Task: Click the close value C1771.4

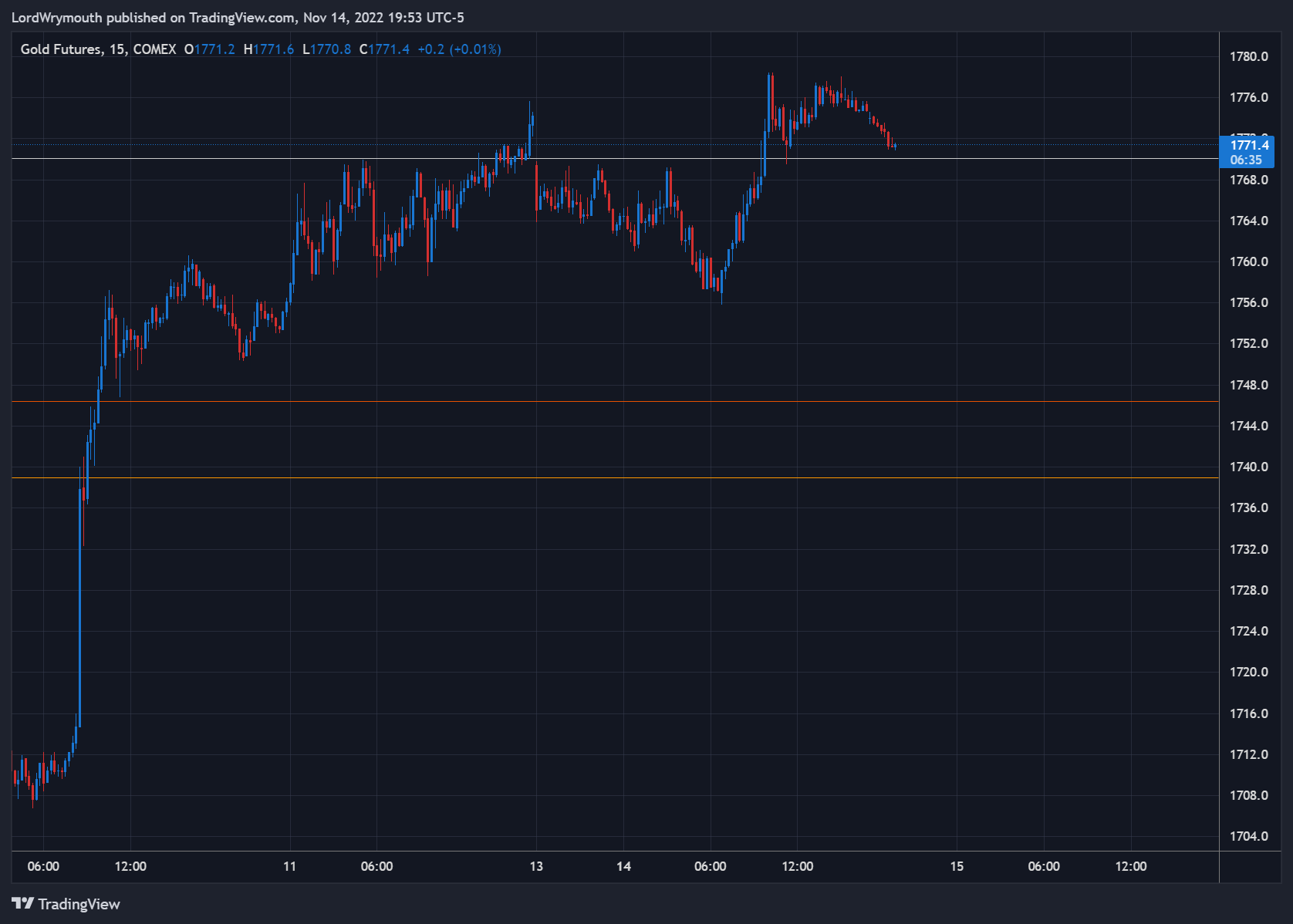Action: (x=384, y=49)
